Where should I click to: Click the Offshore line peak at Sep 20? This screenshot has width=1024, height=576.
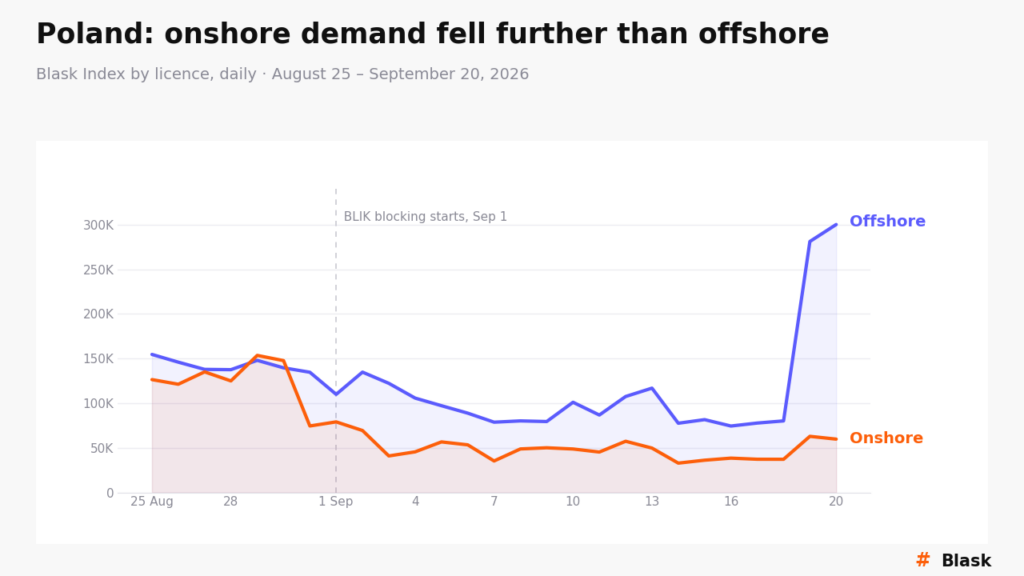click(836, 225)
